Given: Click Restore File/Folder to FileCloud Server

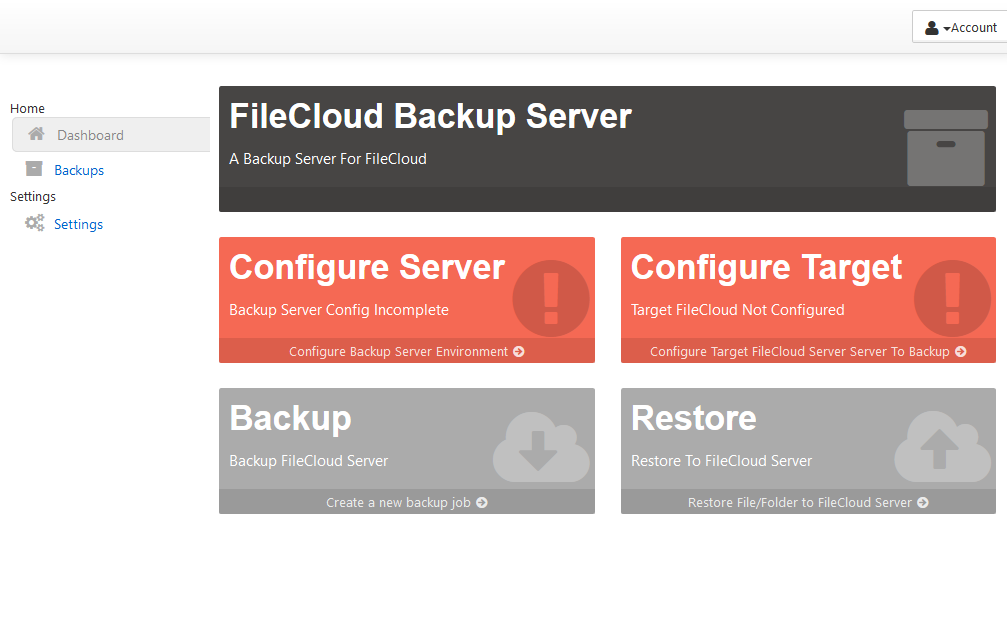Looking at the screenshot, I should coord(807,502).
